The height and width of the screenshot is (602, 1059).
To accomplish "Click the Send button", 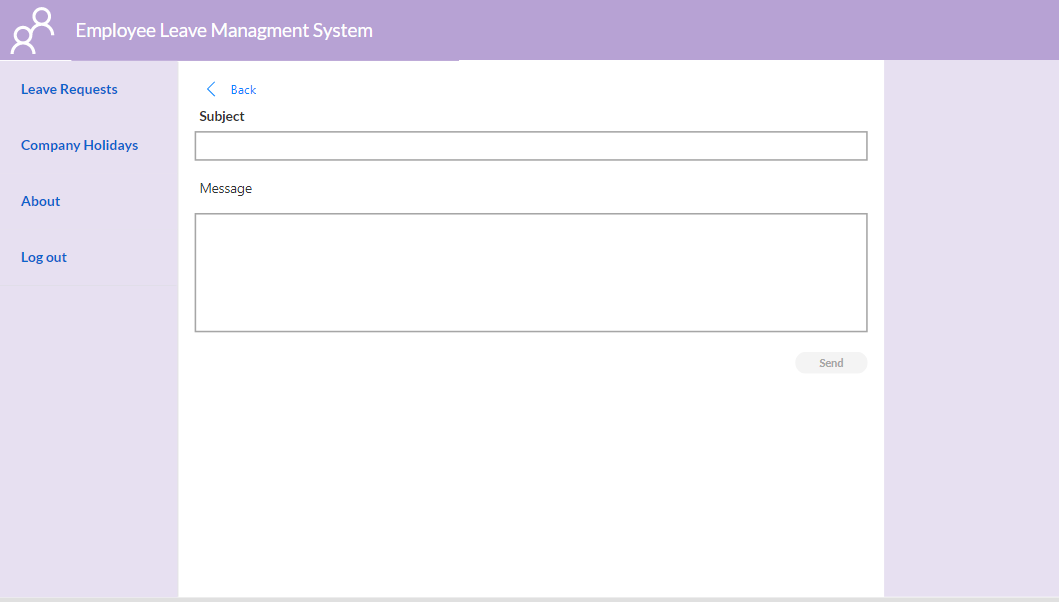I will click(x=831, y=363).
